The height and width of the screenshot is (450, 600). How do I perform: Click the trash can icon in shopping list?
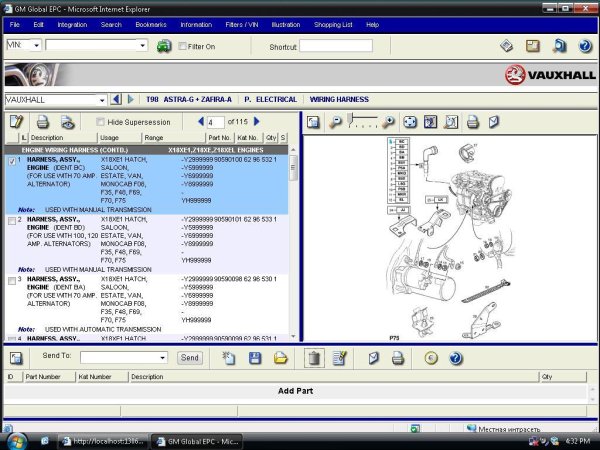[x=313, y=357]
